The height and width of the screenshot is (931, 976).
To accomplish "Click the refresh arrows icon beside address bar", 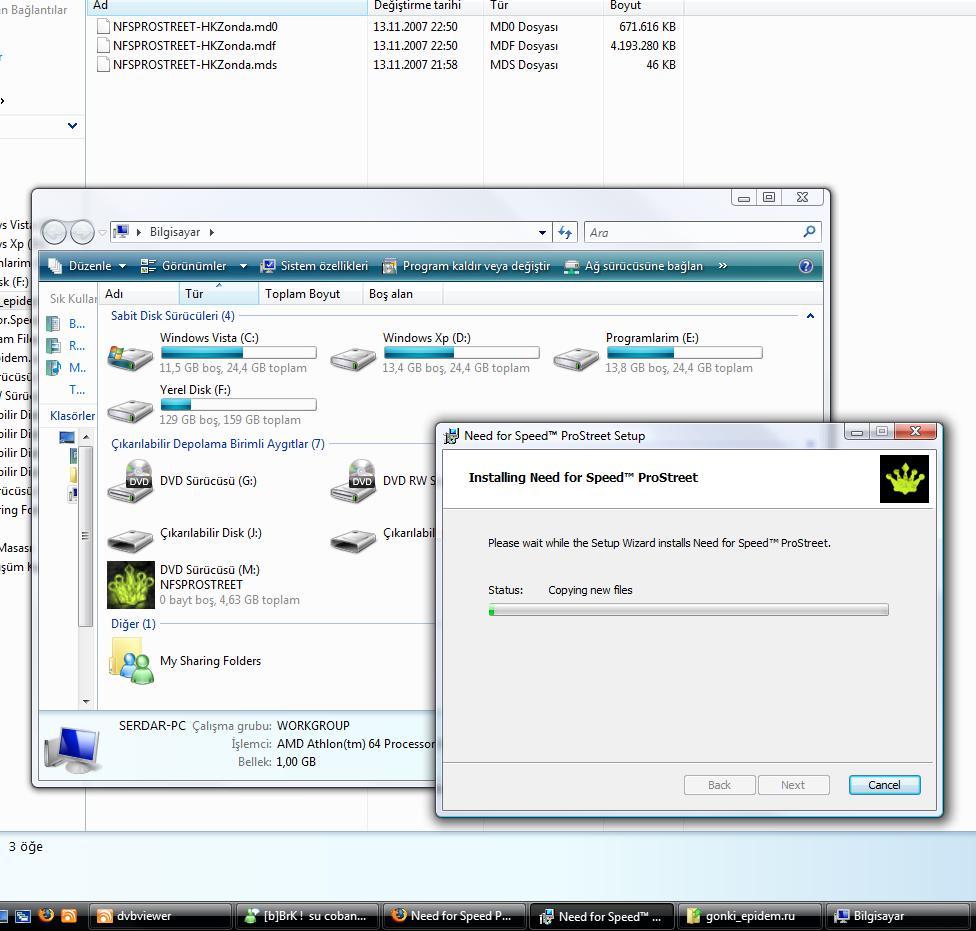I will click(x=565, y=232).
